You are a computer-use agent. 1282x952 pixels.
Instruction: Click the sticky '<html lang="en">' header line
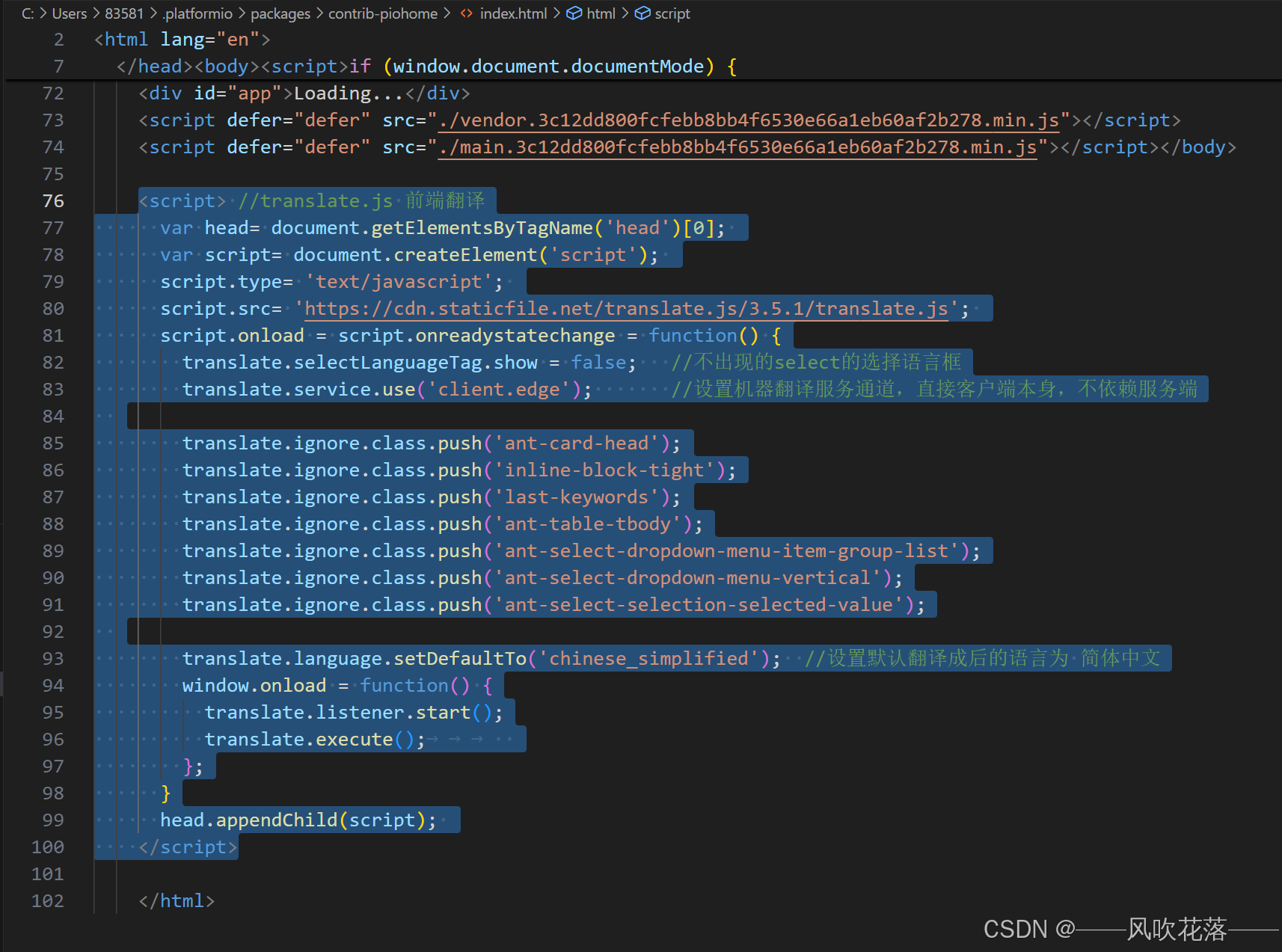coord(182,40)
